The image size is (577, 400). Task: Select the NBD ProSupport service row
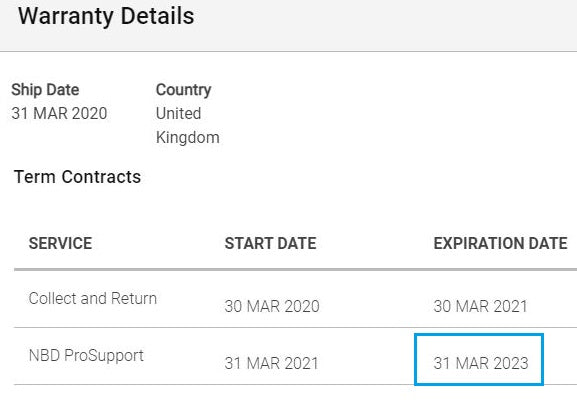point(295,356)
